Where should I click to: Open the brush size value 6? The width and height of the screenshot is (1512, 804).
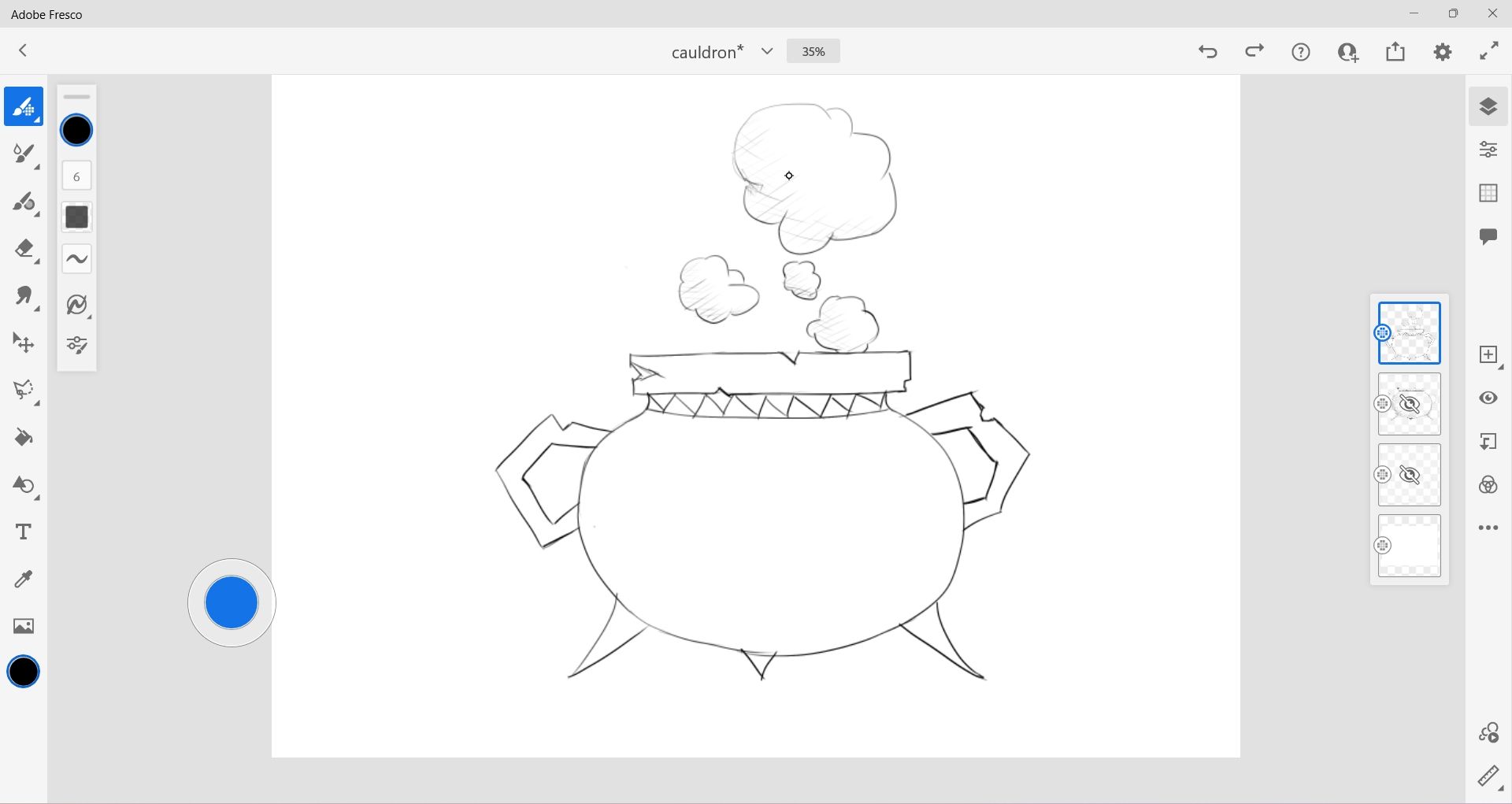76,176
